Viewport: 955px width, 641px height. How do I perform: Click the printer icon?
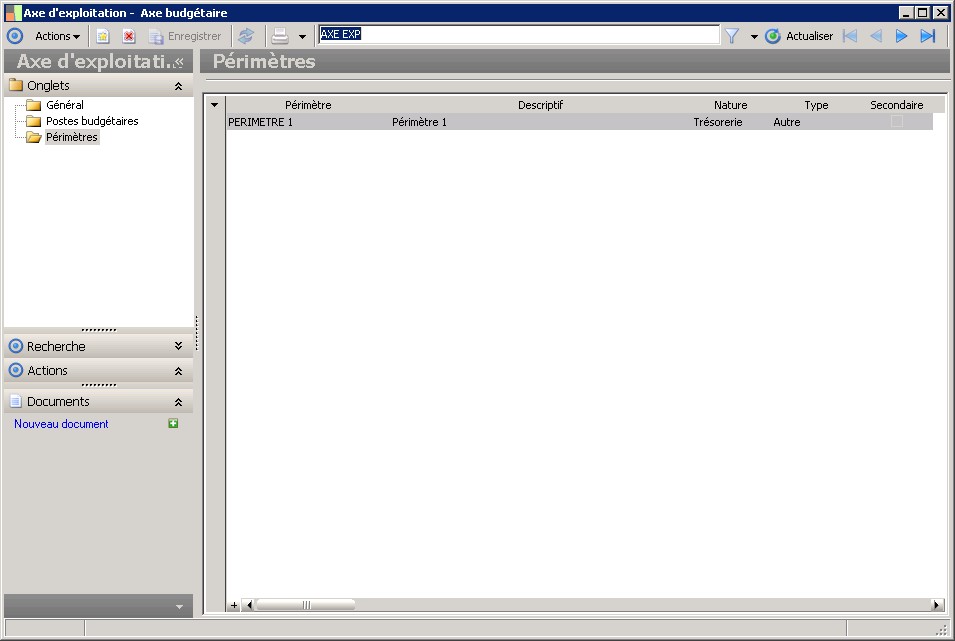pos(280,36)
